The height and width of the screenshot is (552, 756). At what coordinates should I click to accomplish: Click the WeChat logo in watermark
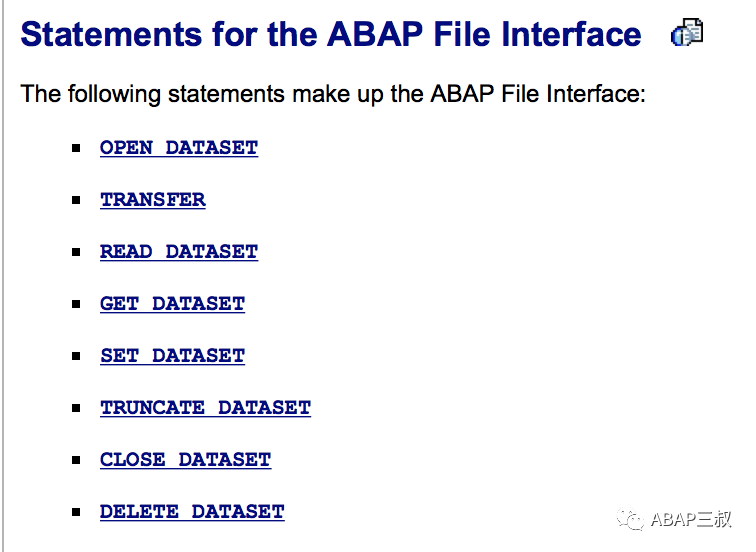click(631, 519)
